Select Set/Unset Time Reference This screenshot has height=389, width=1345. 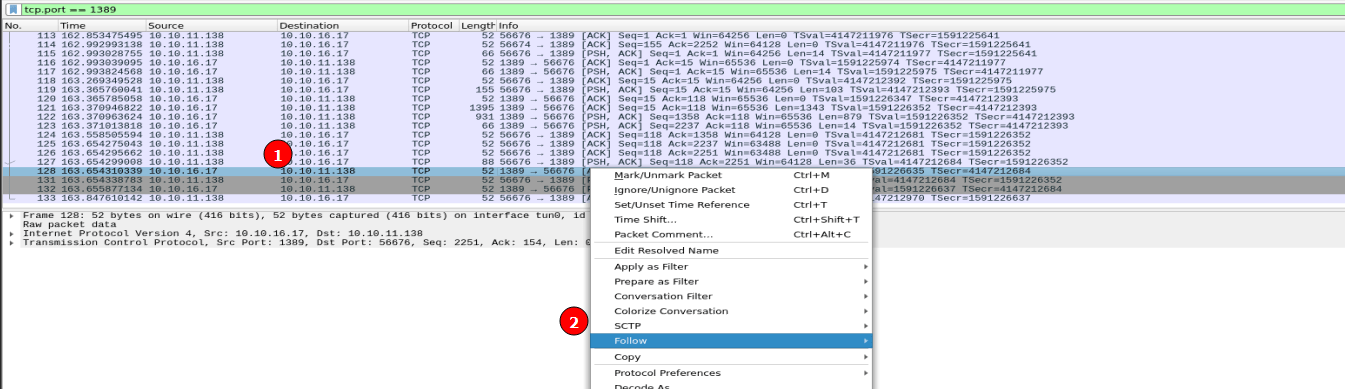point(730,204)
